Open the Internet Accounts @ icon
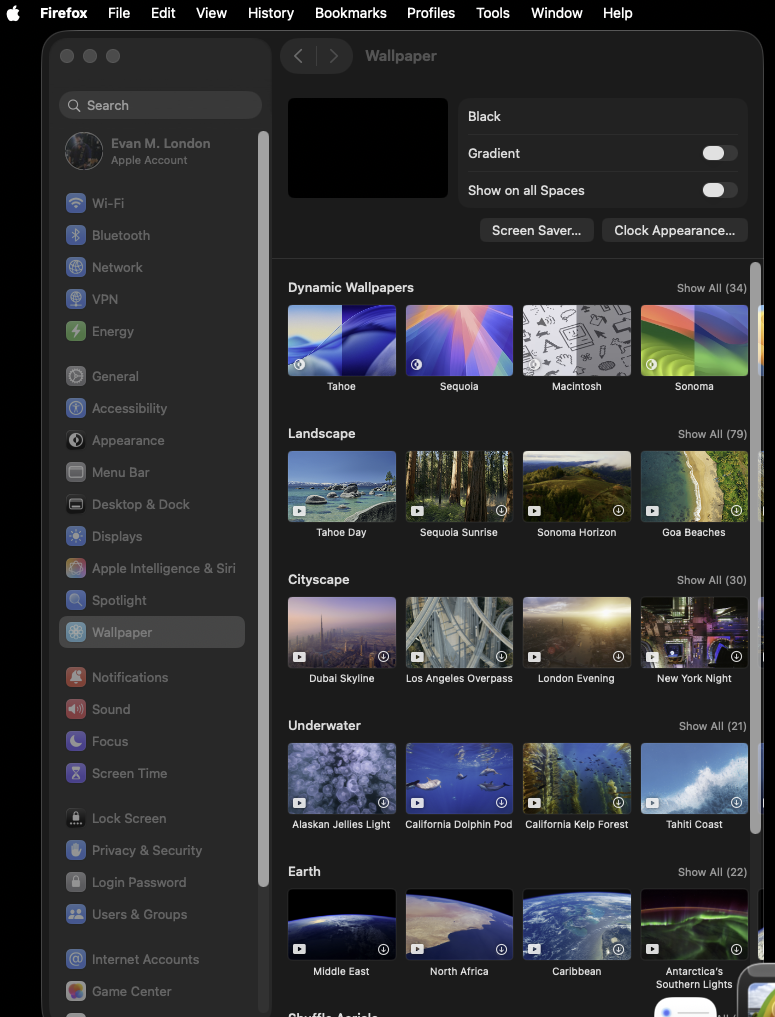 pyautogui.click(x=76, y=959)
